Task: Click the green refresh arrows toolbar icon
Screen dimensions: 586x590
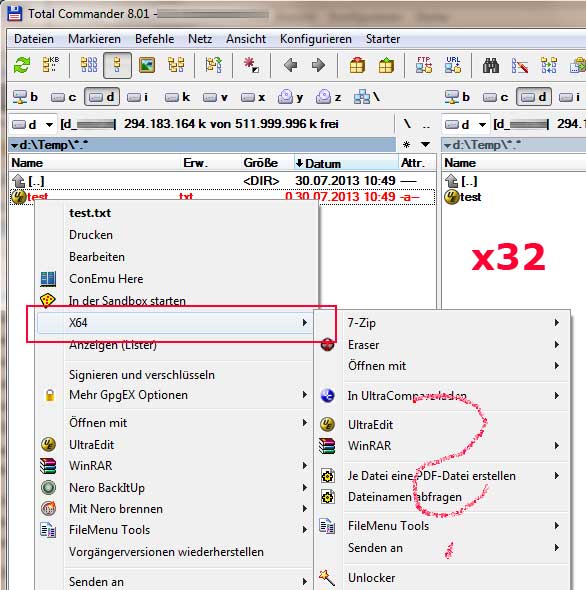Action: 21,65
